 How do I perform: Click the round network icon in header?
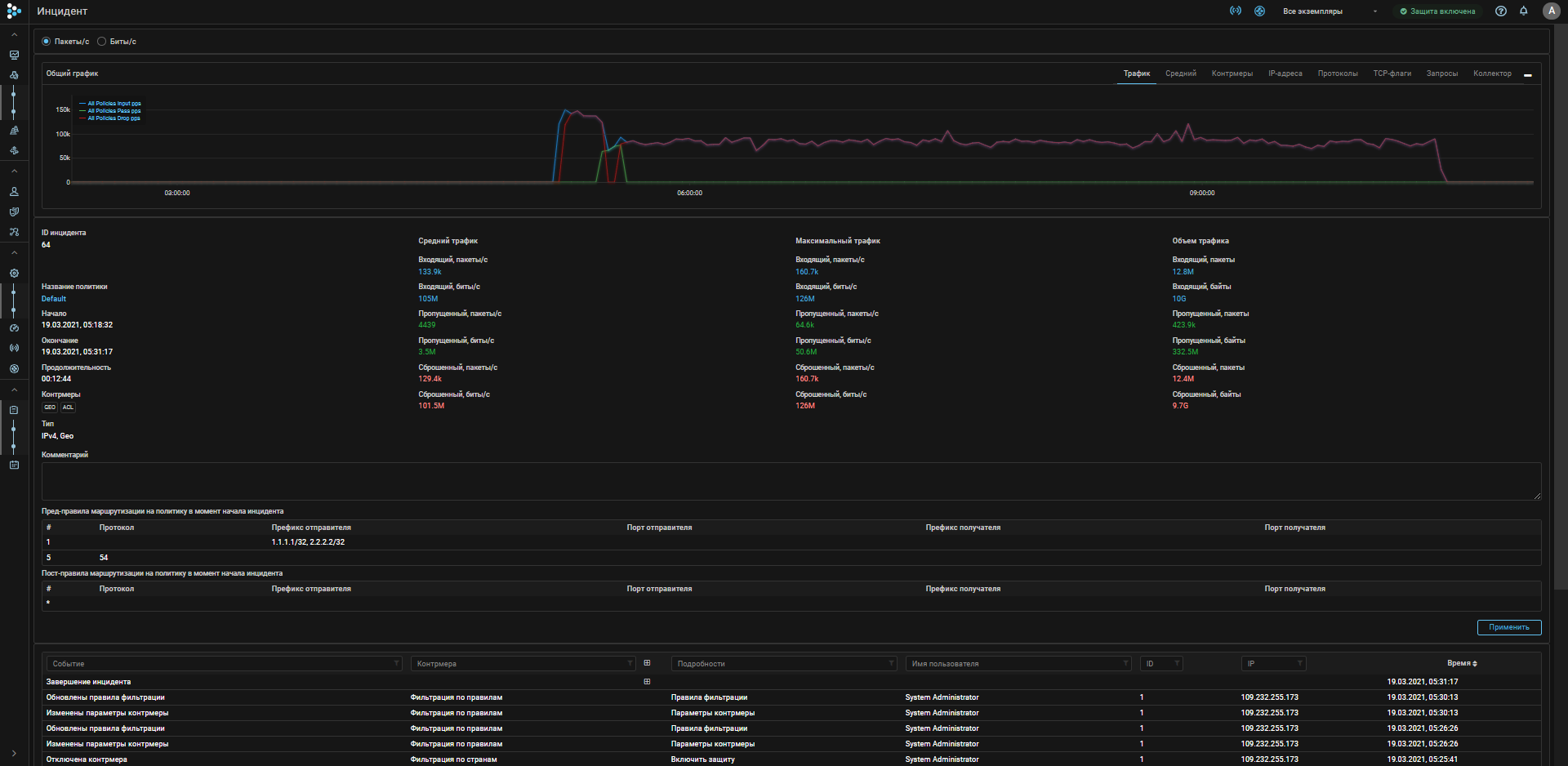[1260, 11]
